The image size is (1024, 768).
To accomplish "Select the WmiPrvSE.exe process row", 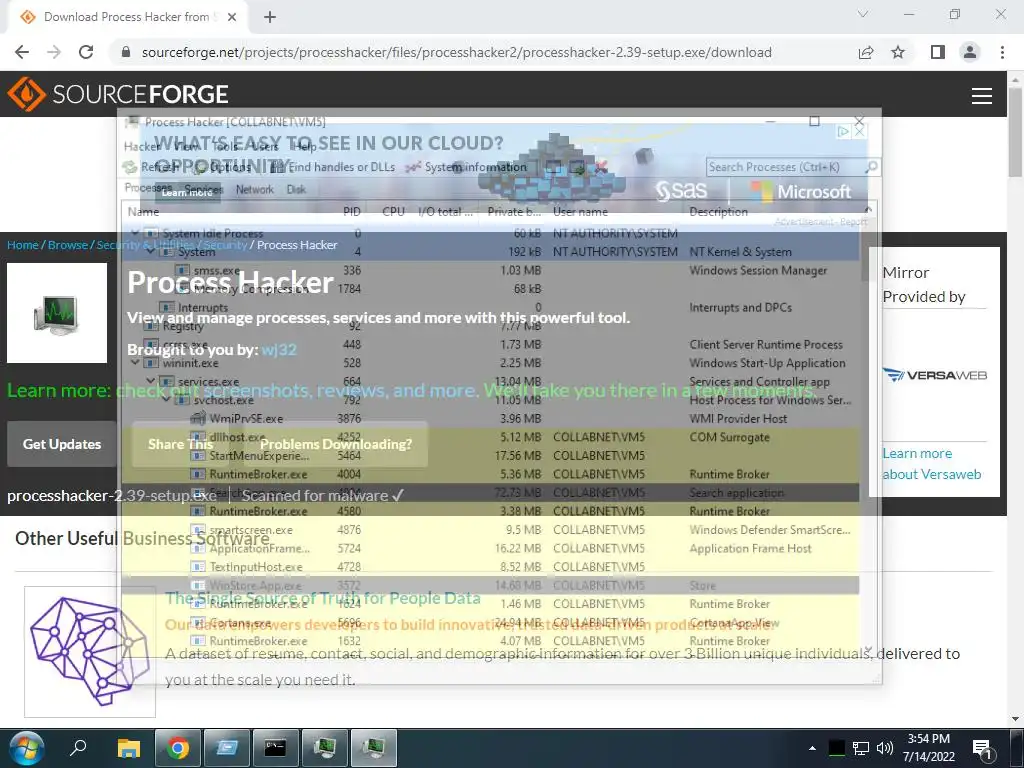I will coord(490,419).
